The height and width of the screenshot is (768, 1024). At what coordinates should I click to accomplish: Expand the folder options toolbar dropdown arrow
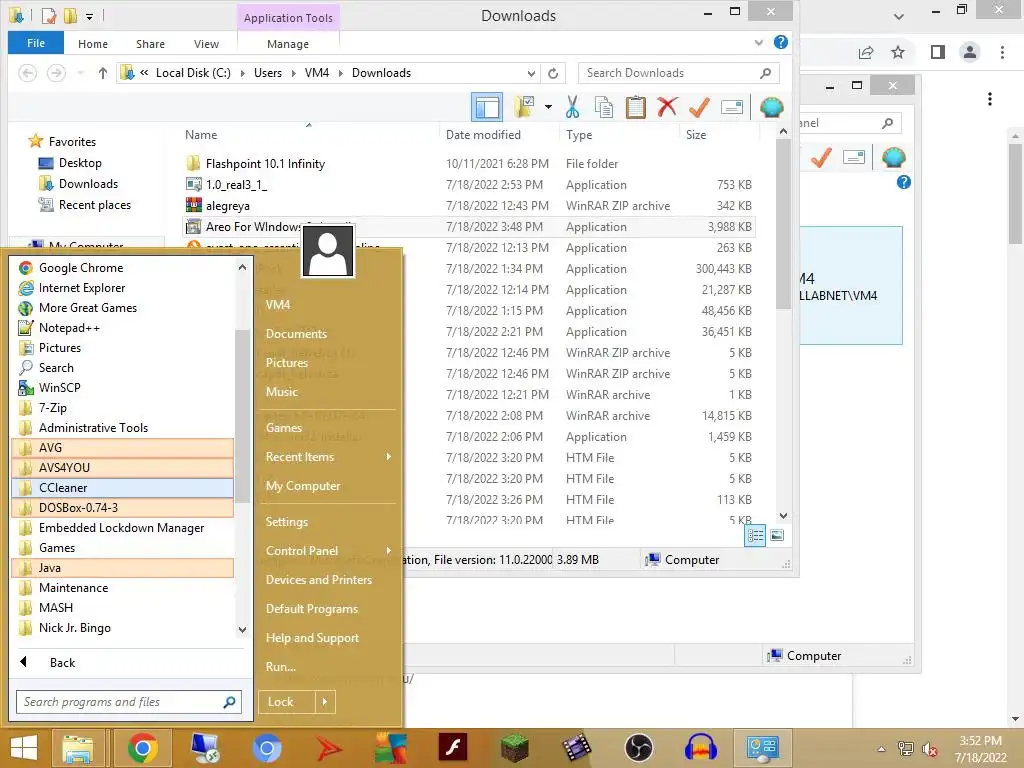pyautogui.click(x=548, y=107)
